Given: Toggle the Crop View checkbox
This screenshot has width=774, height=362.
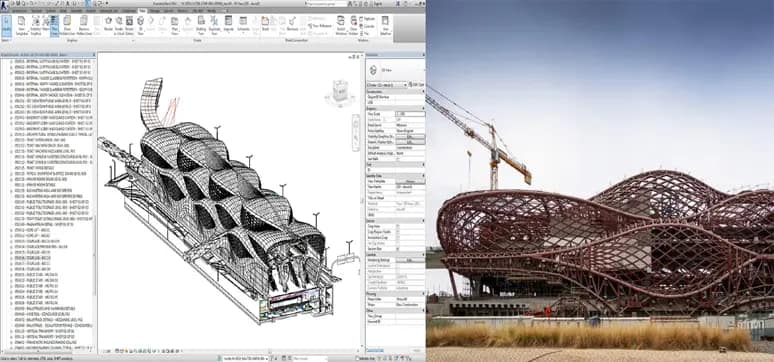Looking at the screenshot, I should 398,226.
